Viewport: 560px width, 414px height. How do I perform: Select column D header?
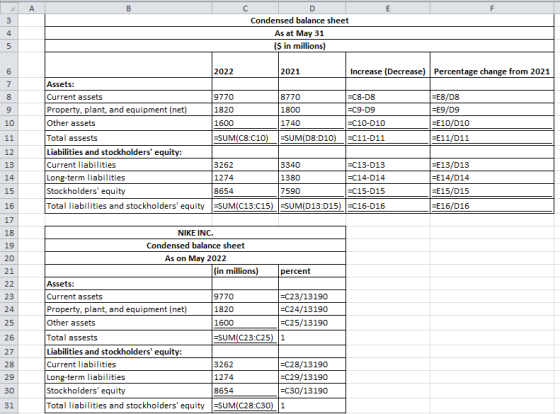click(x=312, y=8)
